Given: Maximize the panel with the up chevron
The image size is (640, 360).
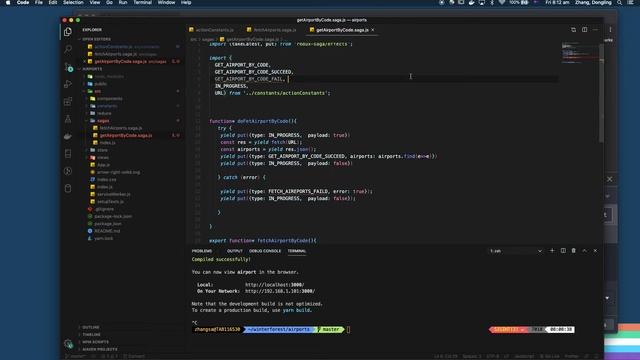Looking at the screenshot, I should [584, 251].
